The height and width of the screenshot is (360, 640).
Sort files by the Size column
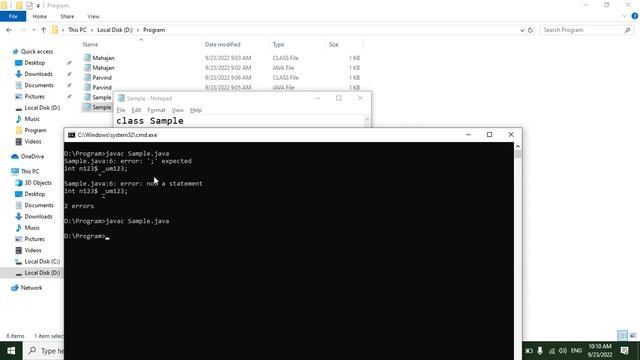(x=333, y=44)
